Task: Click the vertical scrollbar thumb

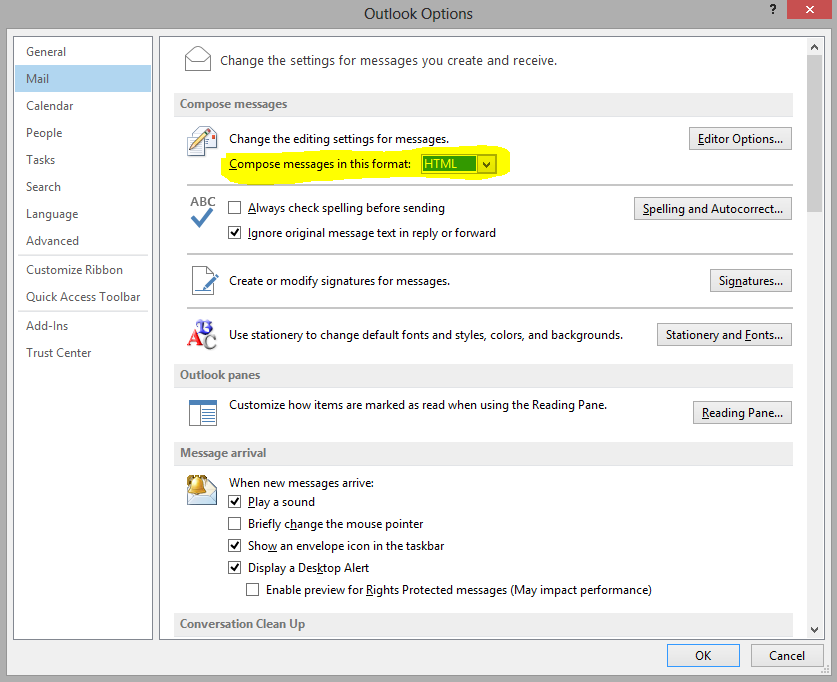Action: coord(814,133)
